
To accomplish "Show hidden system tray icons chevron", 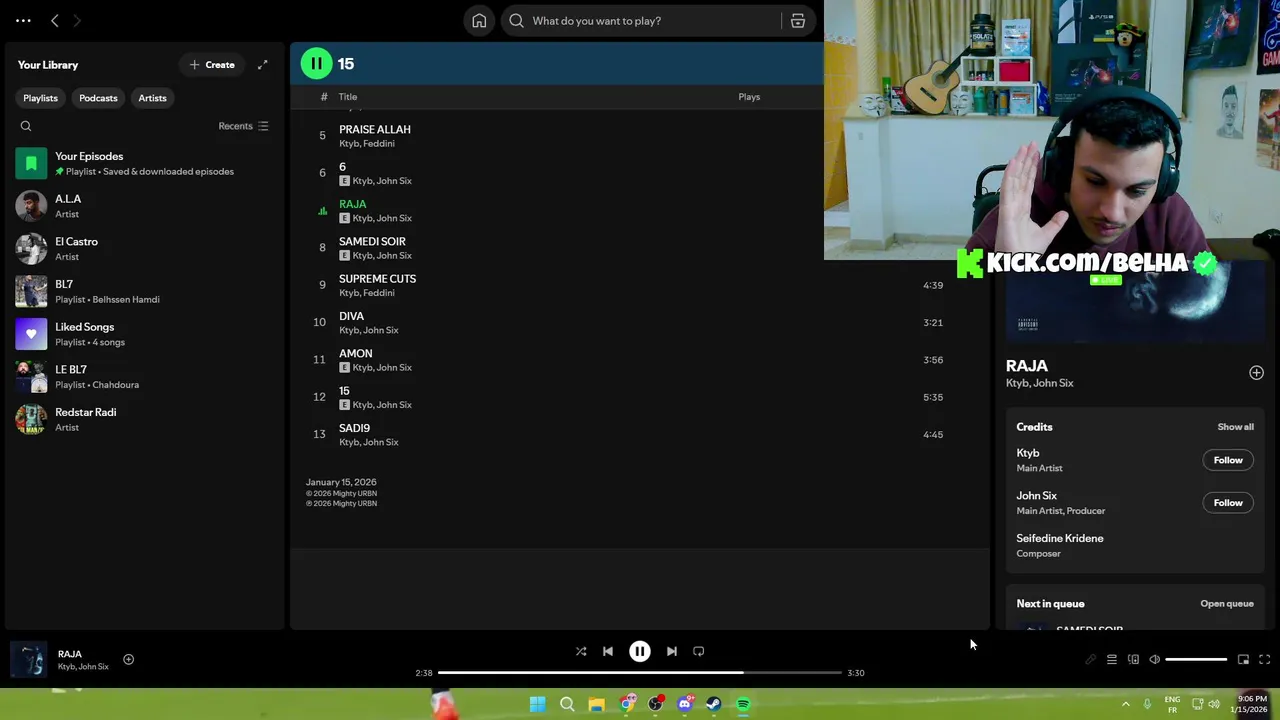I will click(x=1125, y=704).
